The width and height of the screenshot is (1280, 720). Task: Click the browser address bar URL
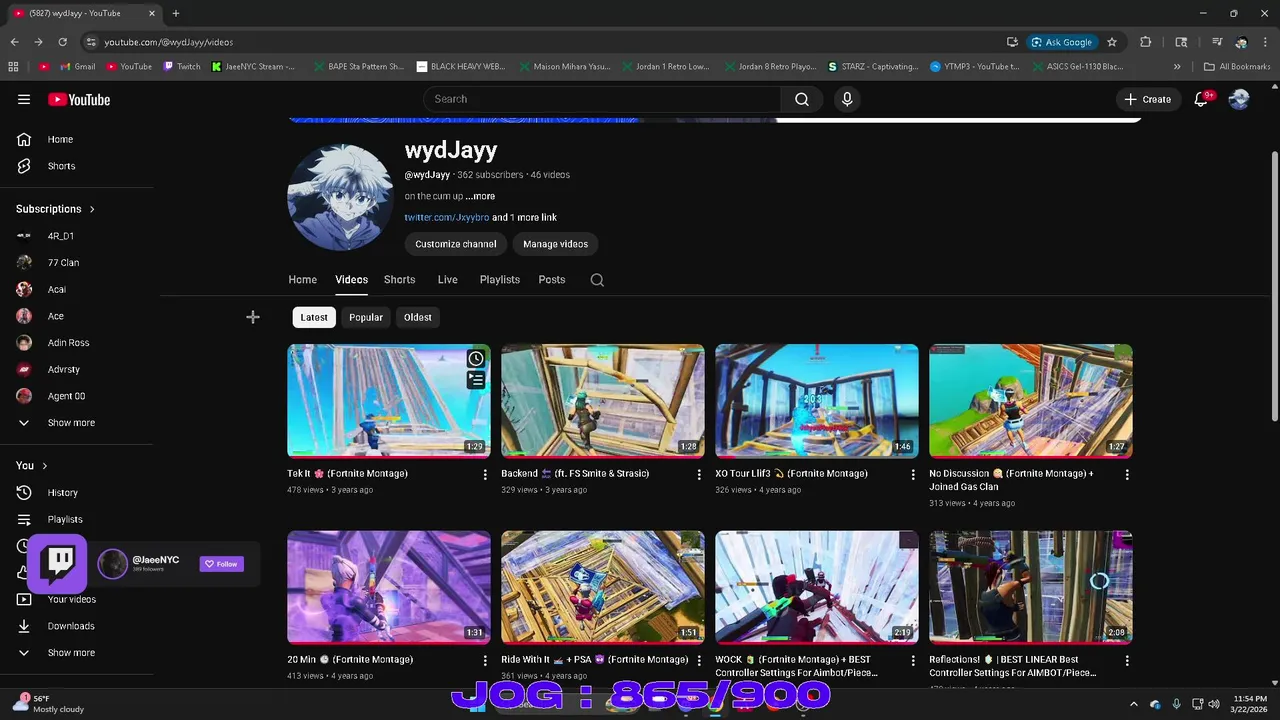click(168, 42)
